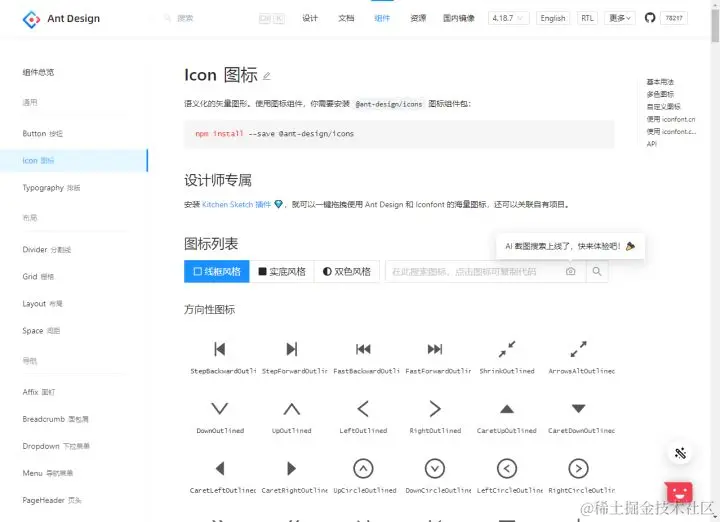Click the floating theme magic-wand button
This screenshot has width=720, height=522.
coord(681,453)
